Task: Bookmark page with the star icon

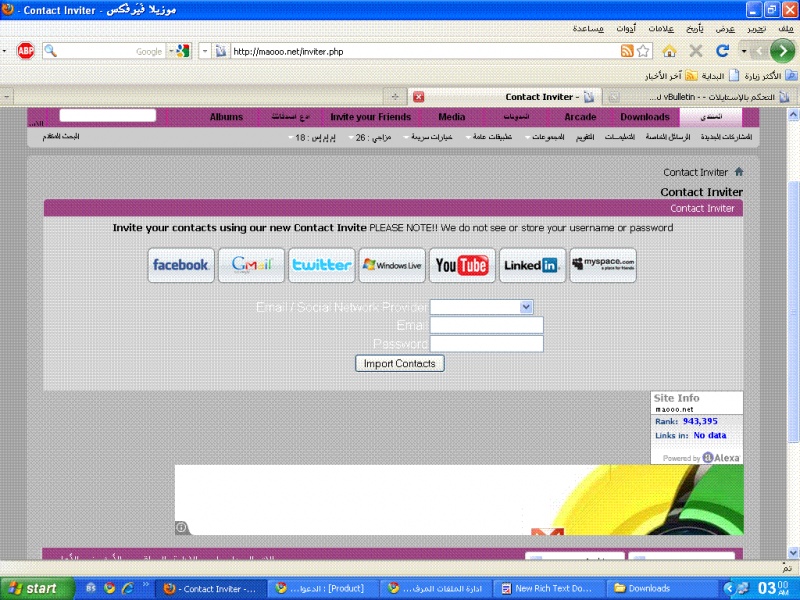Action: pyautogui.click(x=644, y=50)
